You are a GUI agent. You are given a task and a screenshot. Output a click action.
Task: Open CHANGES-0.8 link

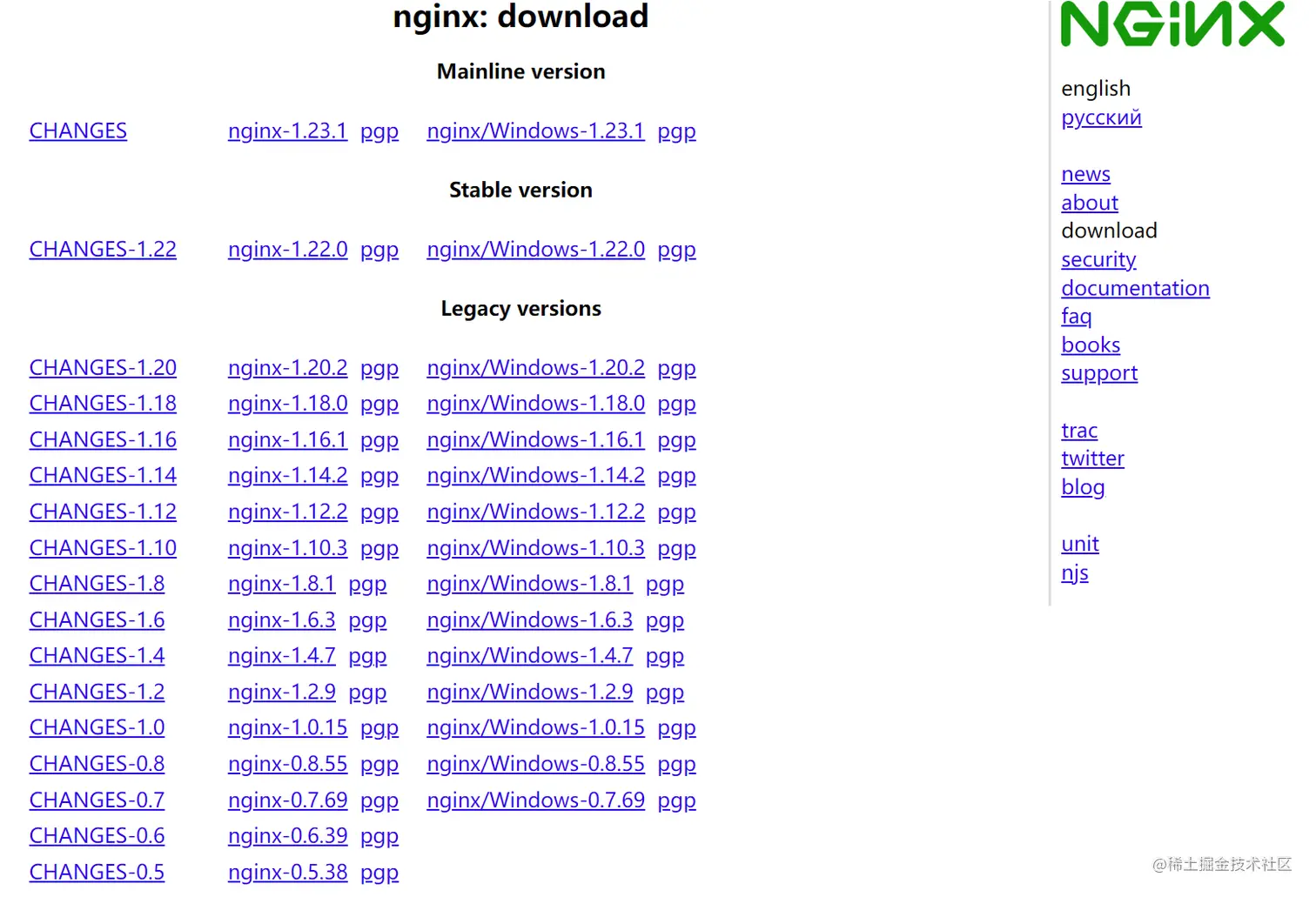pos(97,765)
